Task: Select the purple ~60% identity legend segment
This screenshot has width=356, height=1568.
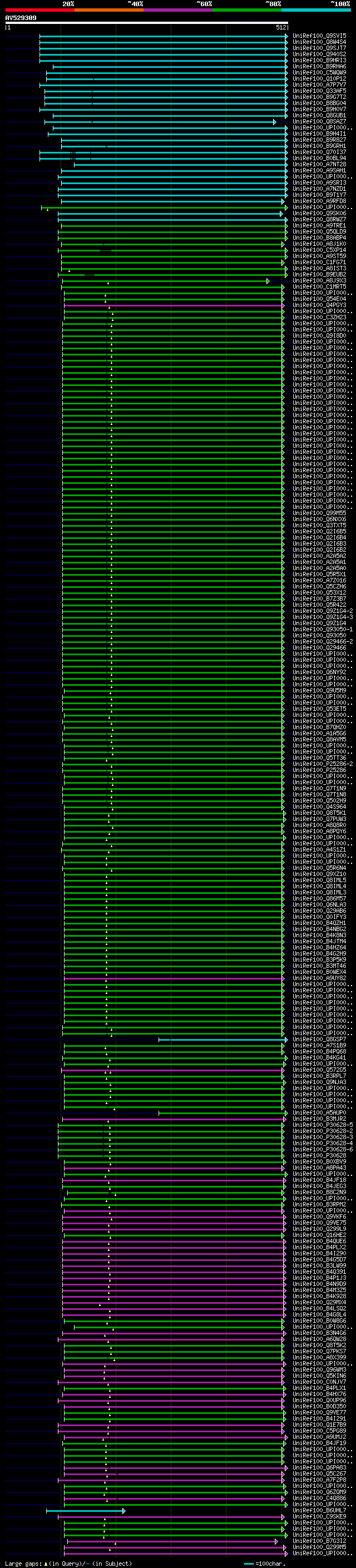Action: tap(179, 10)
